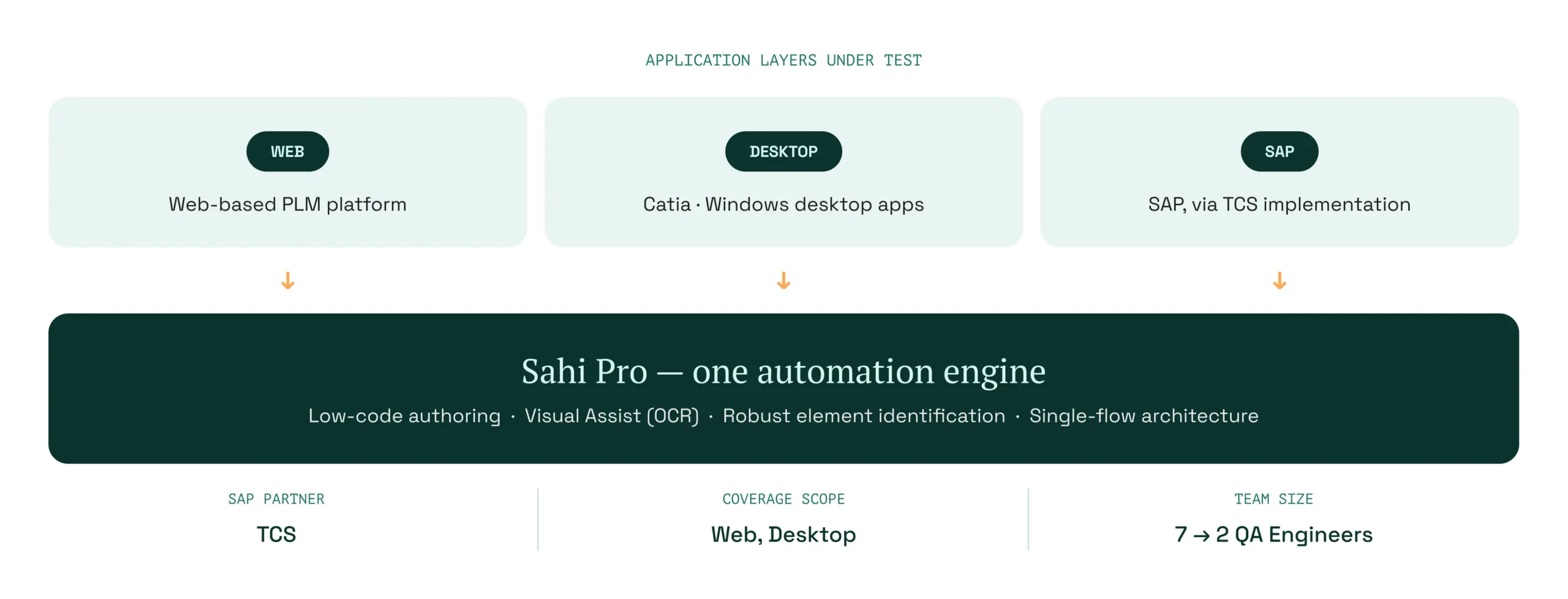Click the orange arrow under the Desktop card
The width and height of the screenshot is (1568, 599).
783,281
